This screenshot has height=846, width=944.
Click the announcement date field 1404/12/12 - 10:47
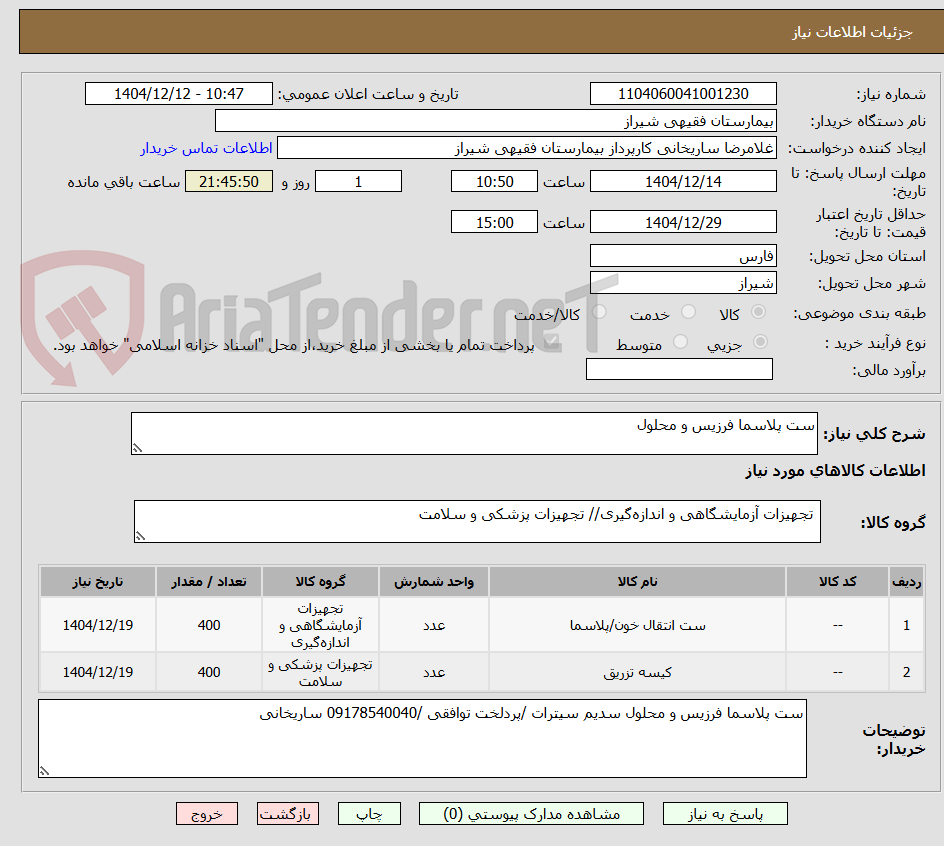[x=179, y=94]
